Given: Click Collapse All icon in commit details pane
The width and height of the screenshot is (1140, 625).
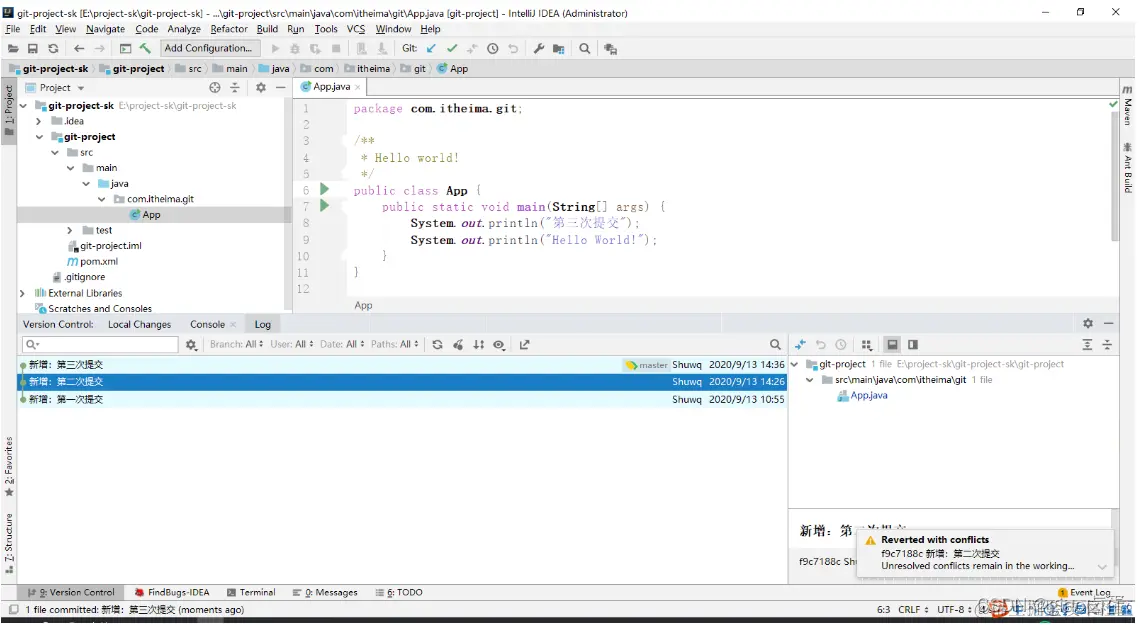Looking at the screenshot, I should (x=1107, y=345).
